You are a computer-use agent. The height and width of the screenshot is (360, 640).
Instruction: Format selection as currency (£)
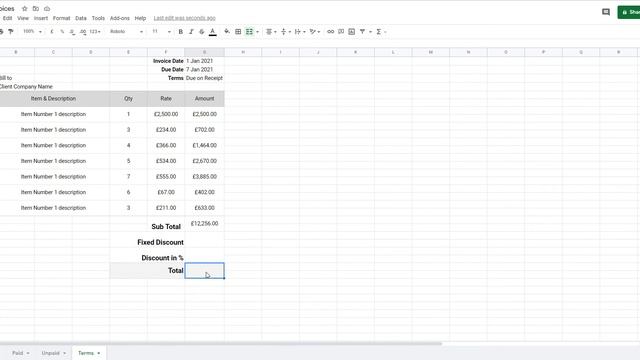coord(52,31)
